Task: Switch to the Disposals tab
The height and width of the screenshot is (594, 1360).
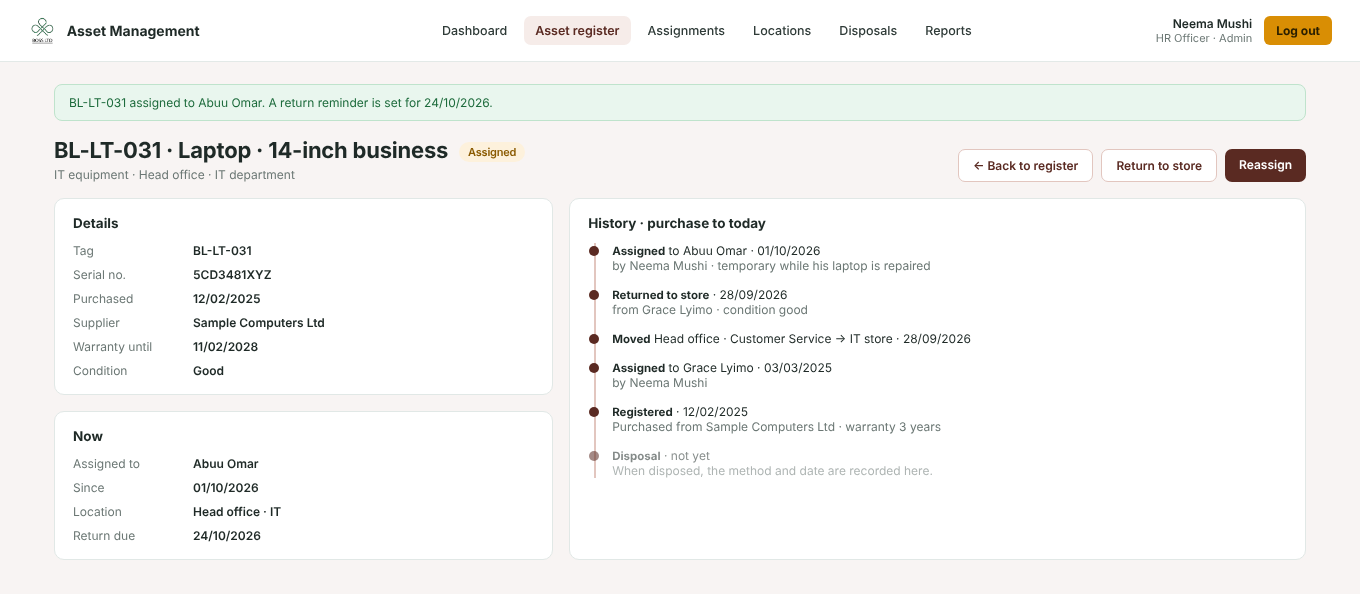Action: click(x=868, y=31)
